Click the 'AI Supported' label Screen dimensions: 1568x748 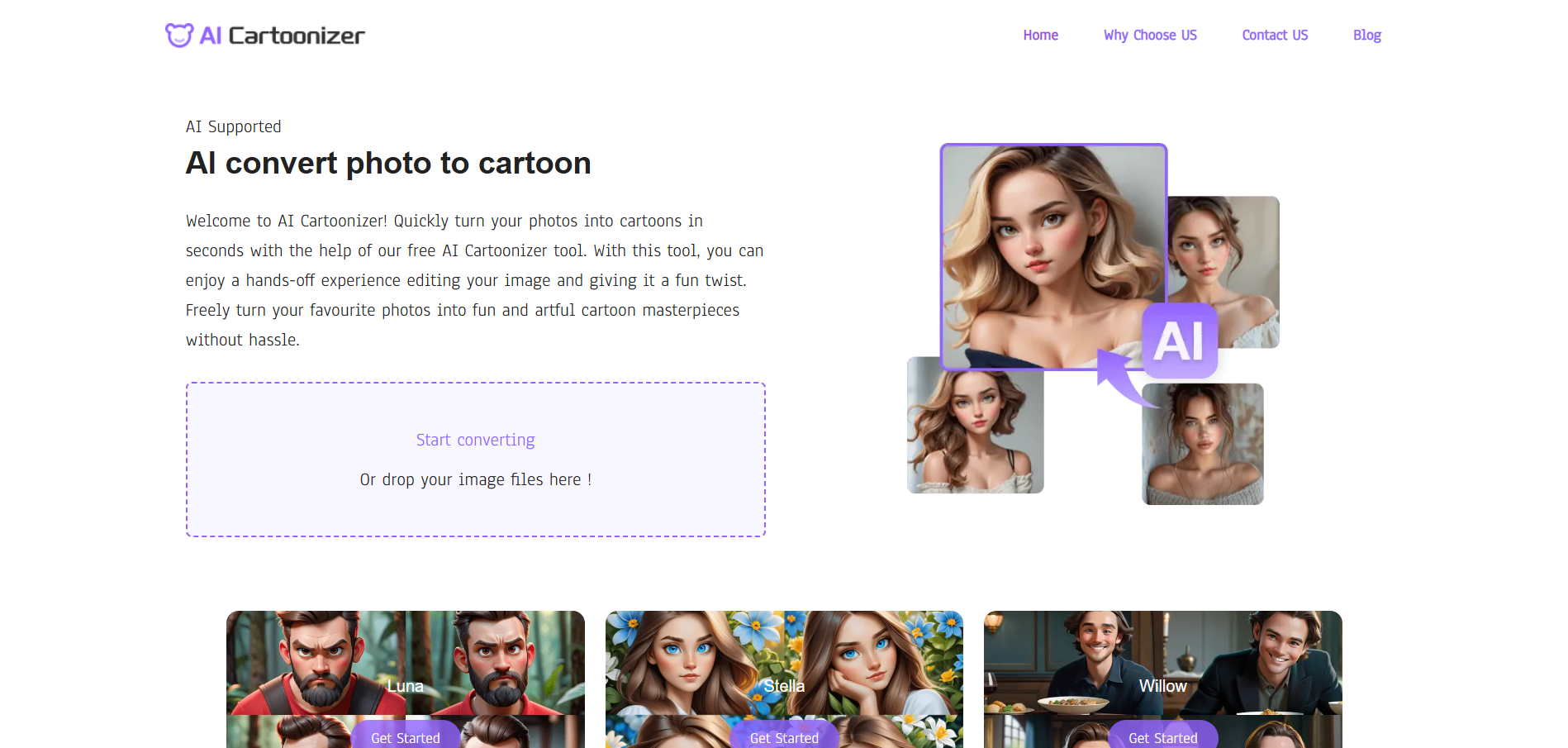coord(234,126)
